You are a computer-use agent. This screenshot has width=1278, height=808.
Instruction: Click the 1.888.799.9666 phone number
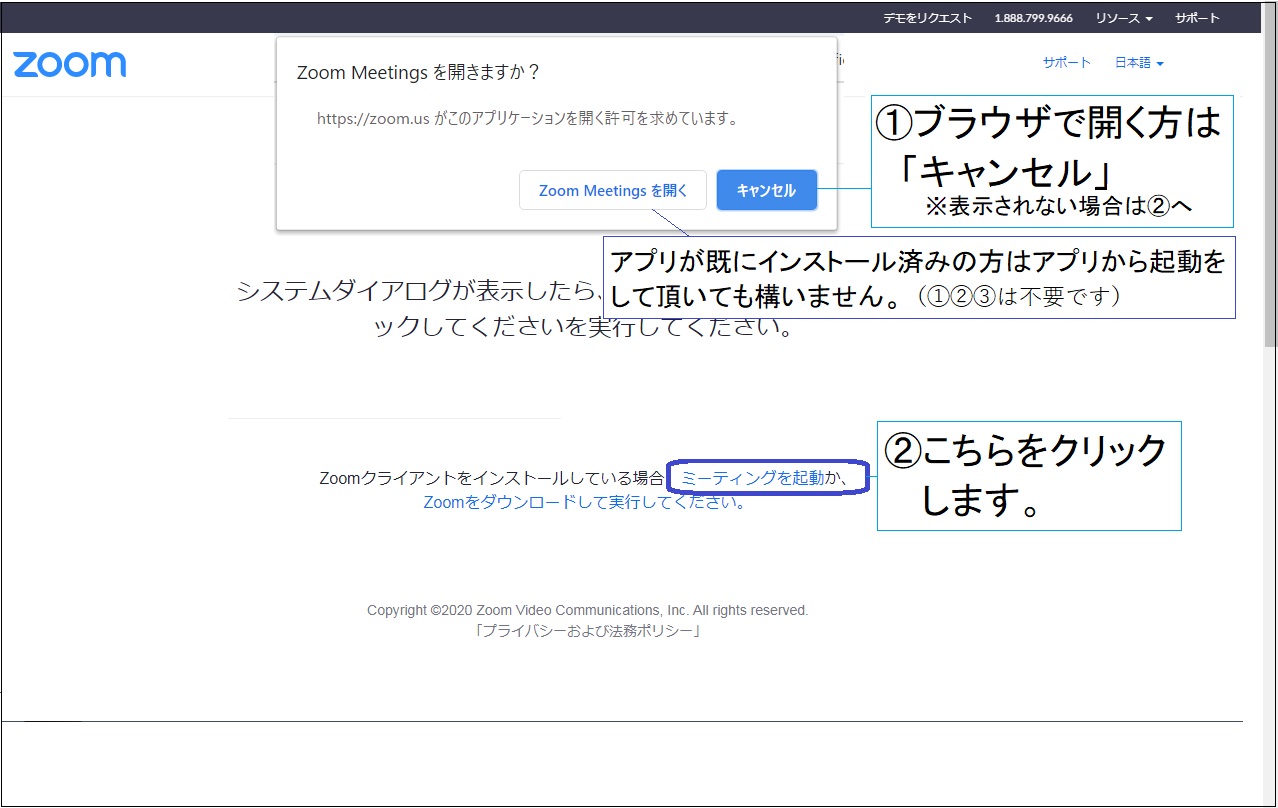pos(1033,18)
